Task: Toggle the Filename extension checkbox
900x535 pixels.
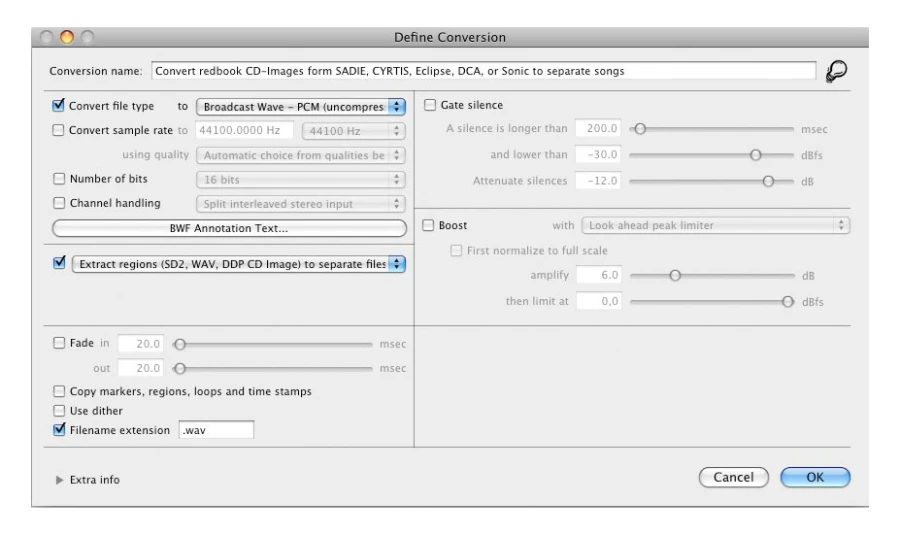Action: 59,429
